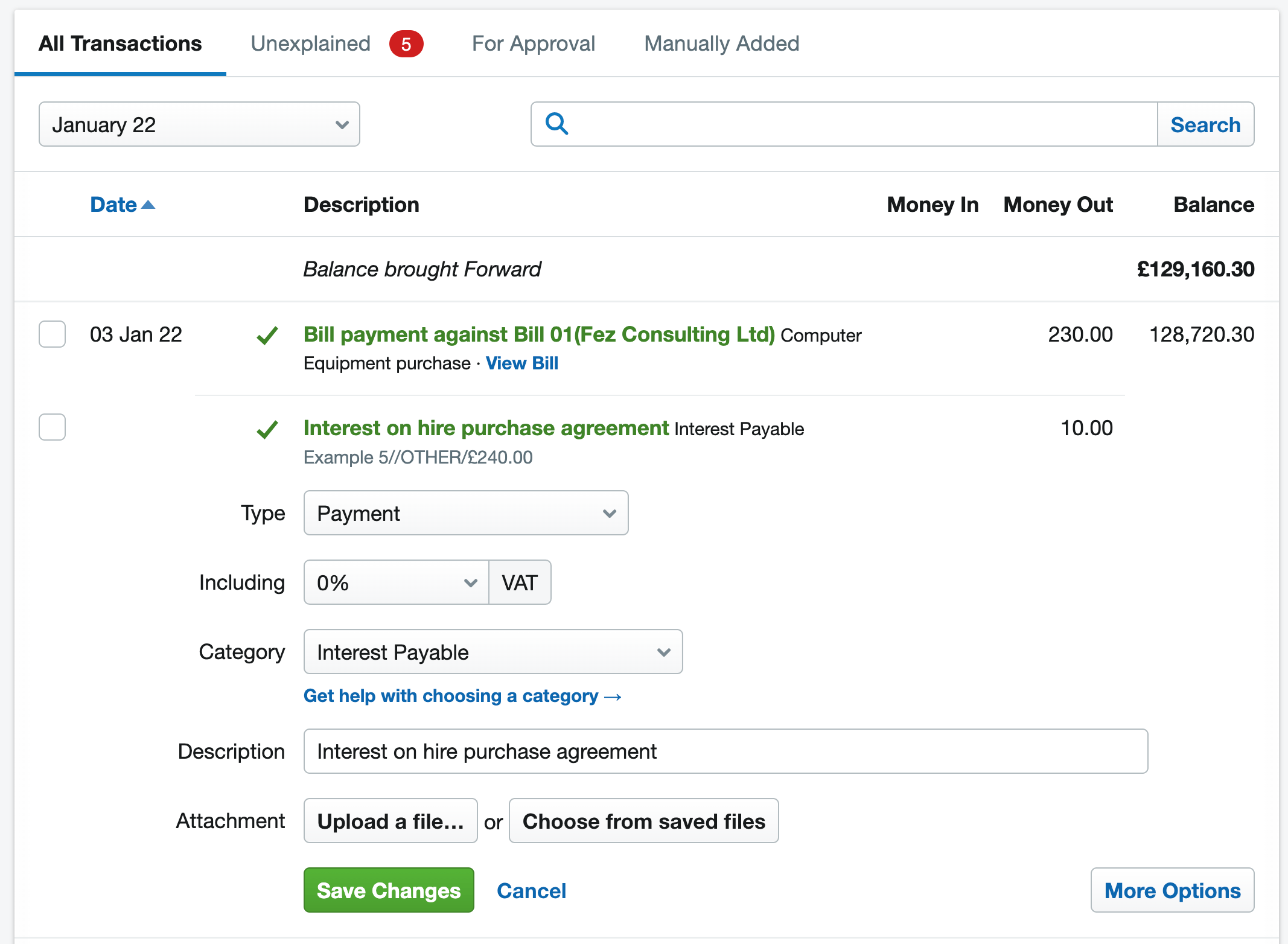Image resolution: width=1288 pixels, height=944 pixels.
Task: Follow the link to get help choosing a category
Action: 462,695
